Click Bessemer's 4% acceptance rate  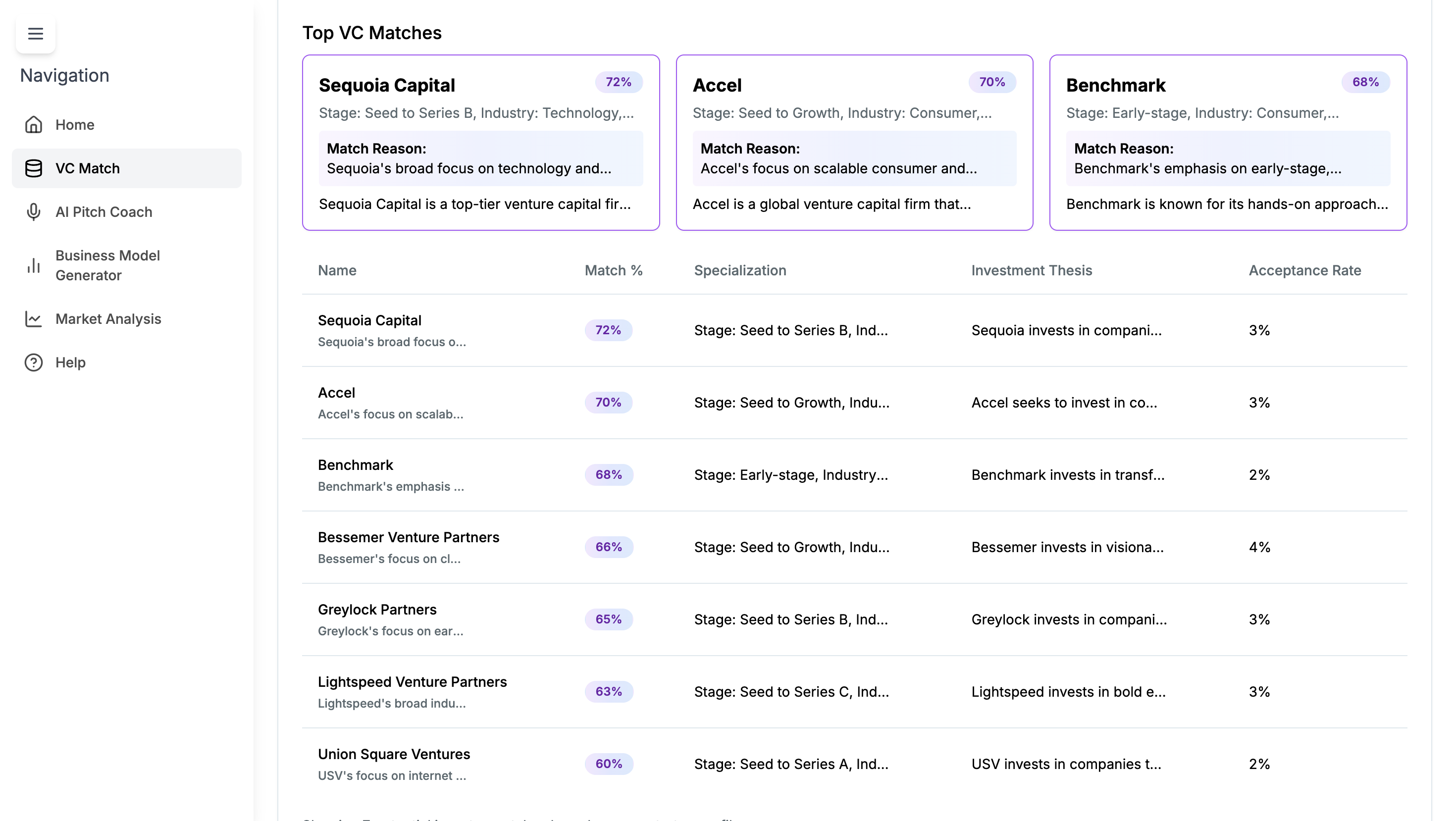click(x=1259, y=547)
